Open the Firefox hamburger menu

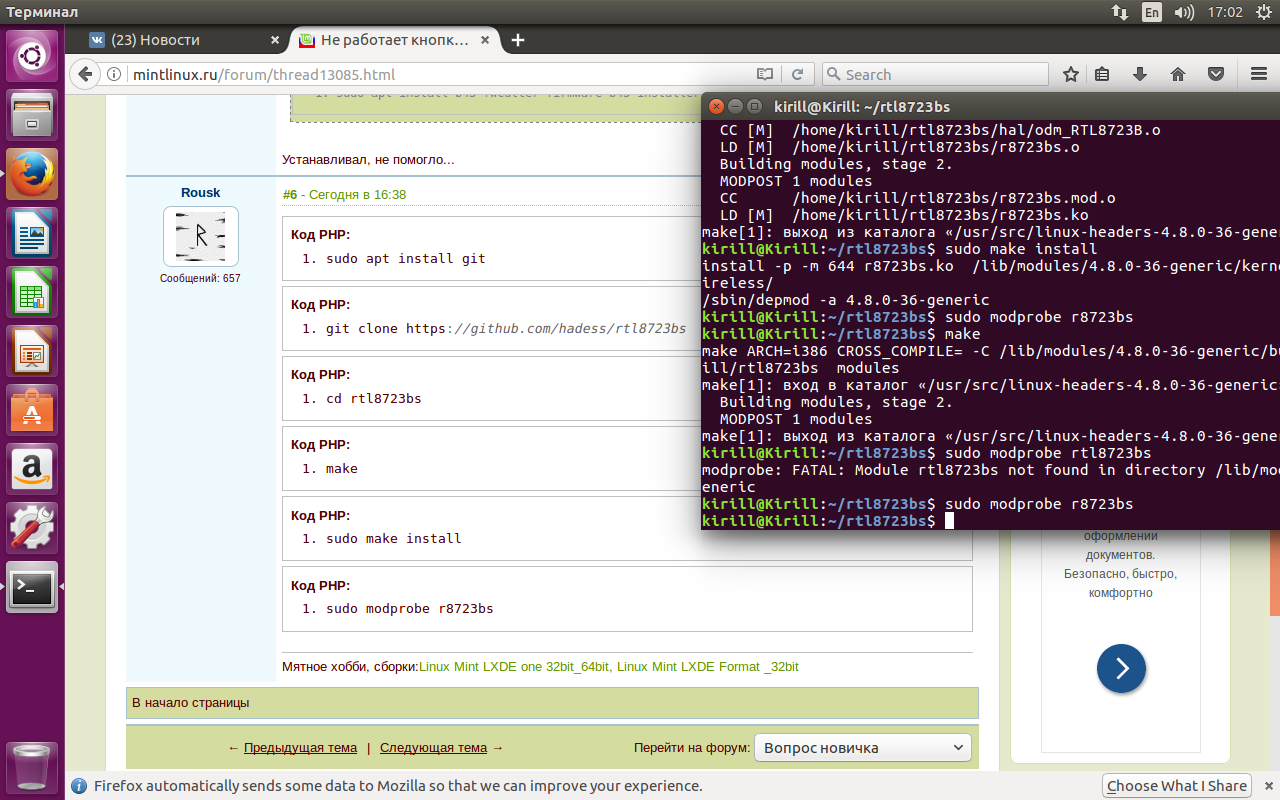point(1258,74)
